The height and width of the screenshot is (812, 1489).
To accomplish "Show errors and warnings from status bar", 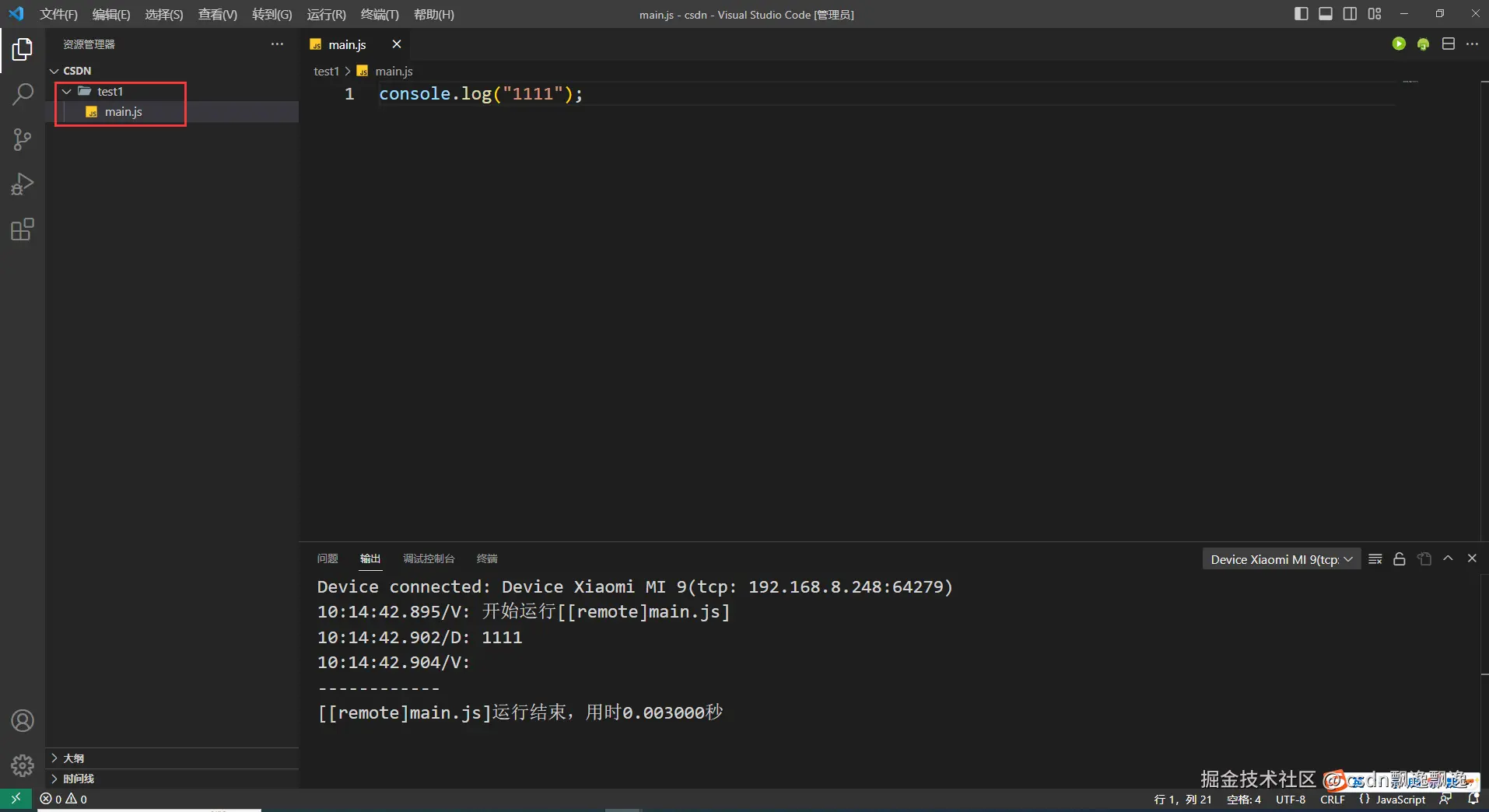I will click(64, 799).
